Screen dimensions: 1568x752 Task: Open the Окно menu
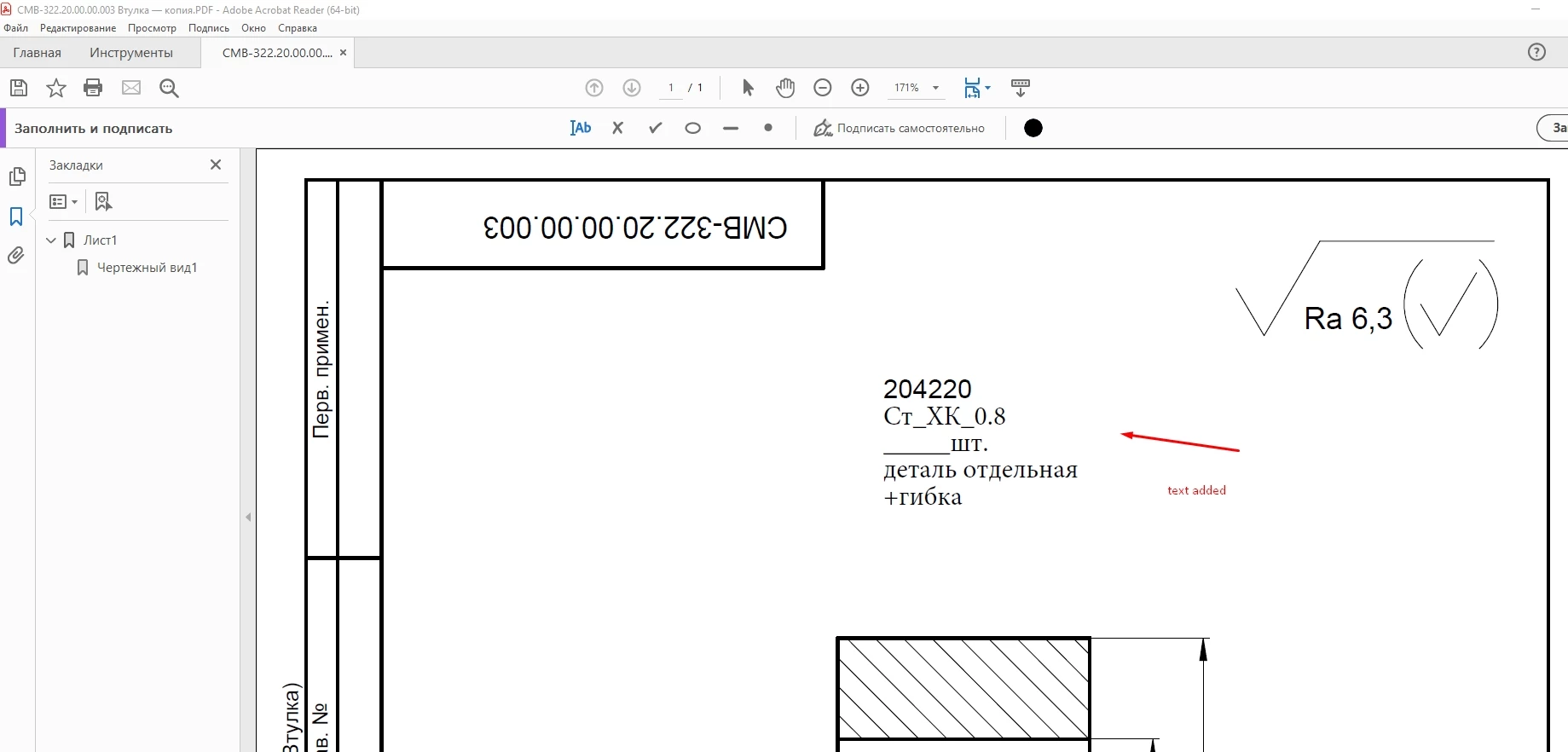253,28
